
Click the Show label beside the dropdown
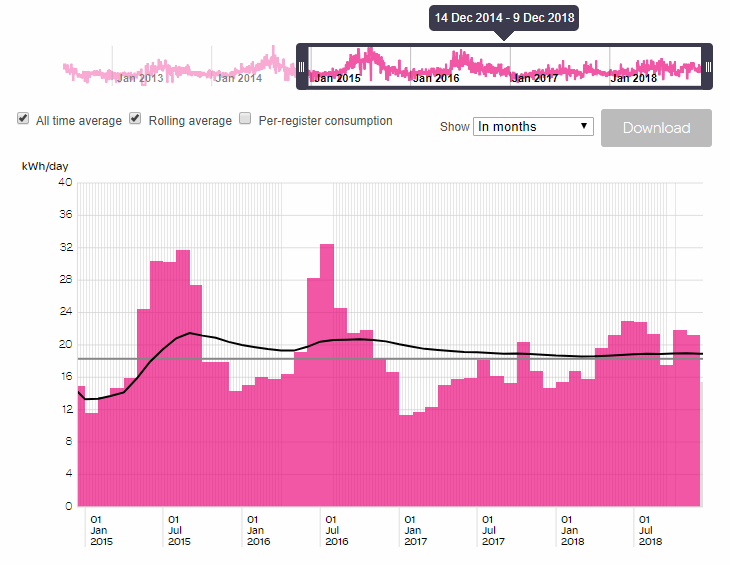click(455, 127)
